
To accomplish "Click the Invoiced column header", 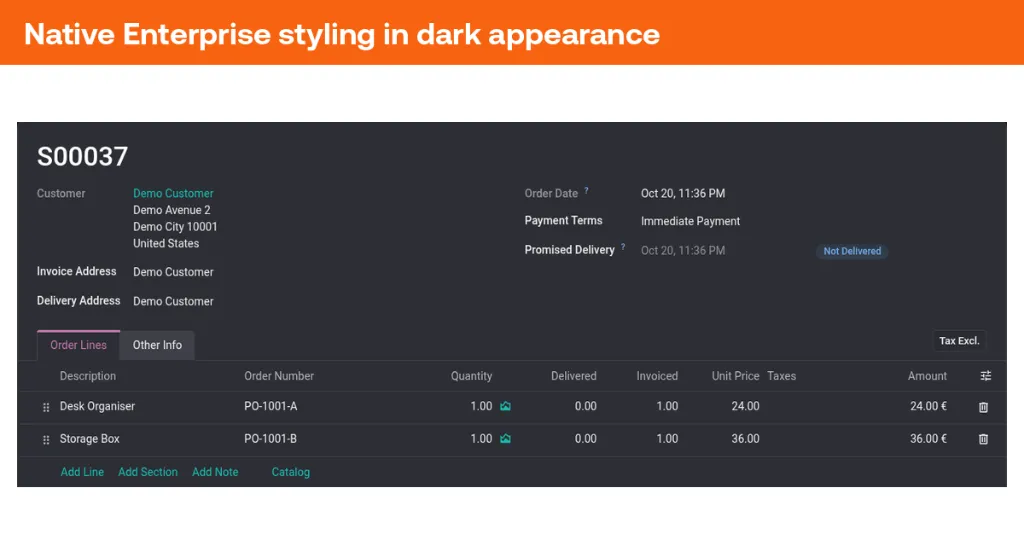I will pos(657,376).
